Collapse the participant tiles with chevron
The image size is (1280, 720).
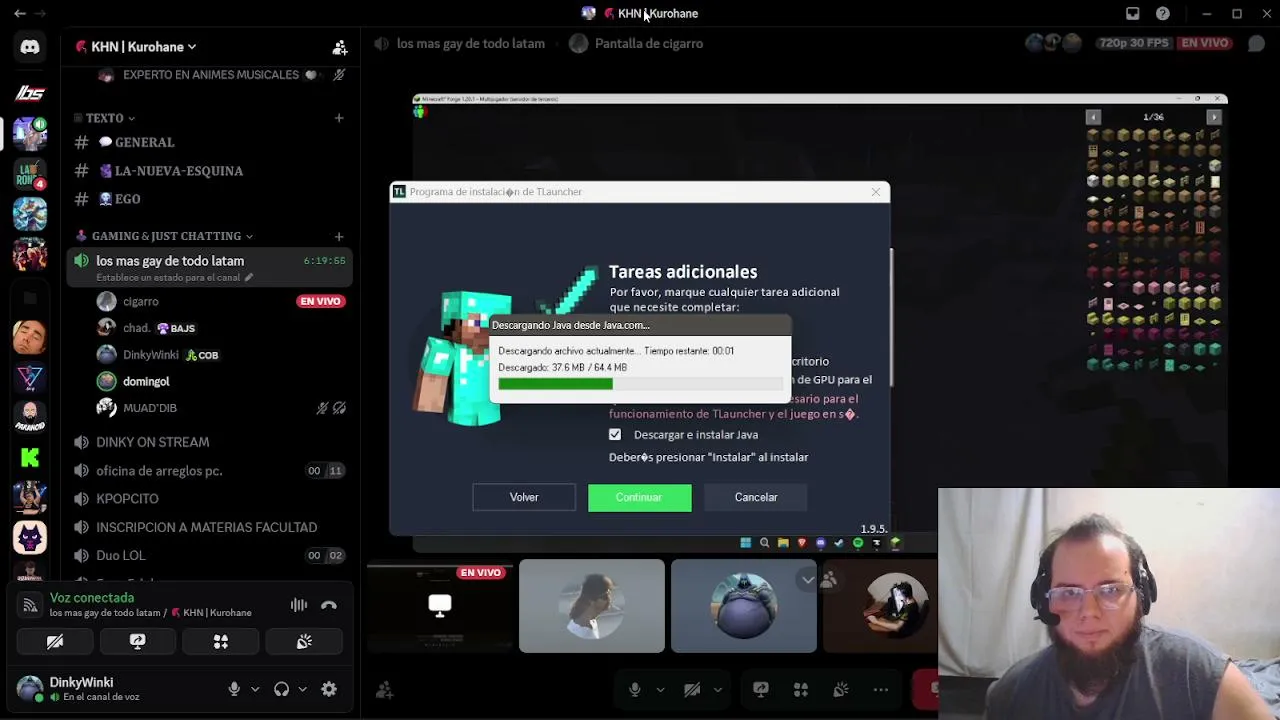point(808,579)
